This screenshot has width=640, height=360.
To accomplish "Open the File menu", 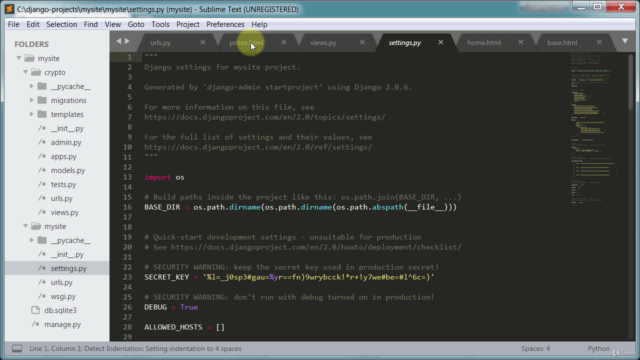I will (x=13, y=24).
